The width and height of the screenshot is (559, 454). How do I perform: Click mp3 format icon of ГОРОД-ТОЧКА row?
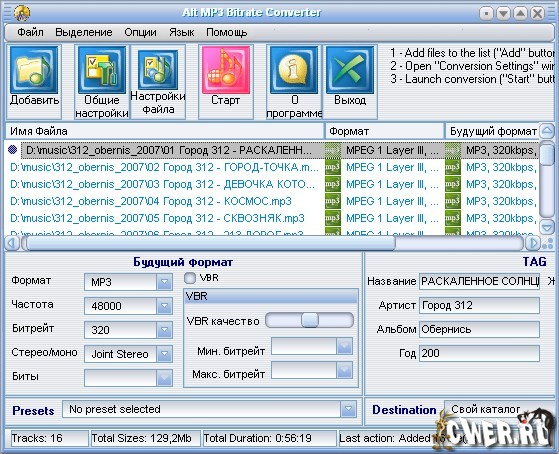(333, 167)
